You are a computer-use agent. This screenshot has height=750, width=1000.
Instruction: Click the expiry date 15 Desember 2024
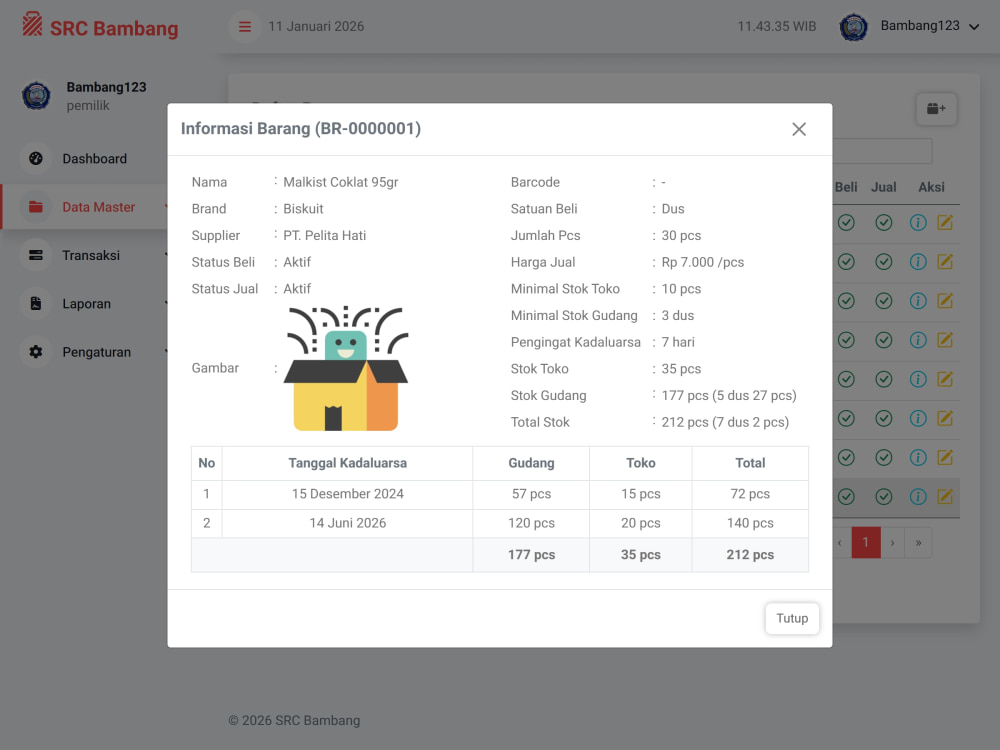[x=348, y=494]
